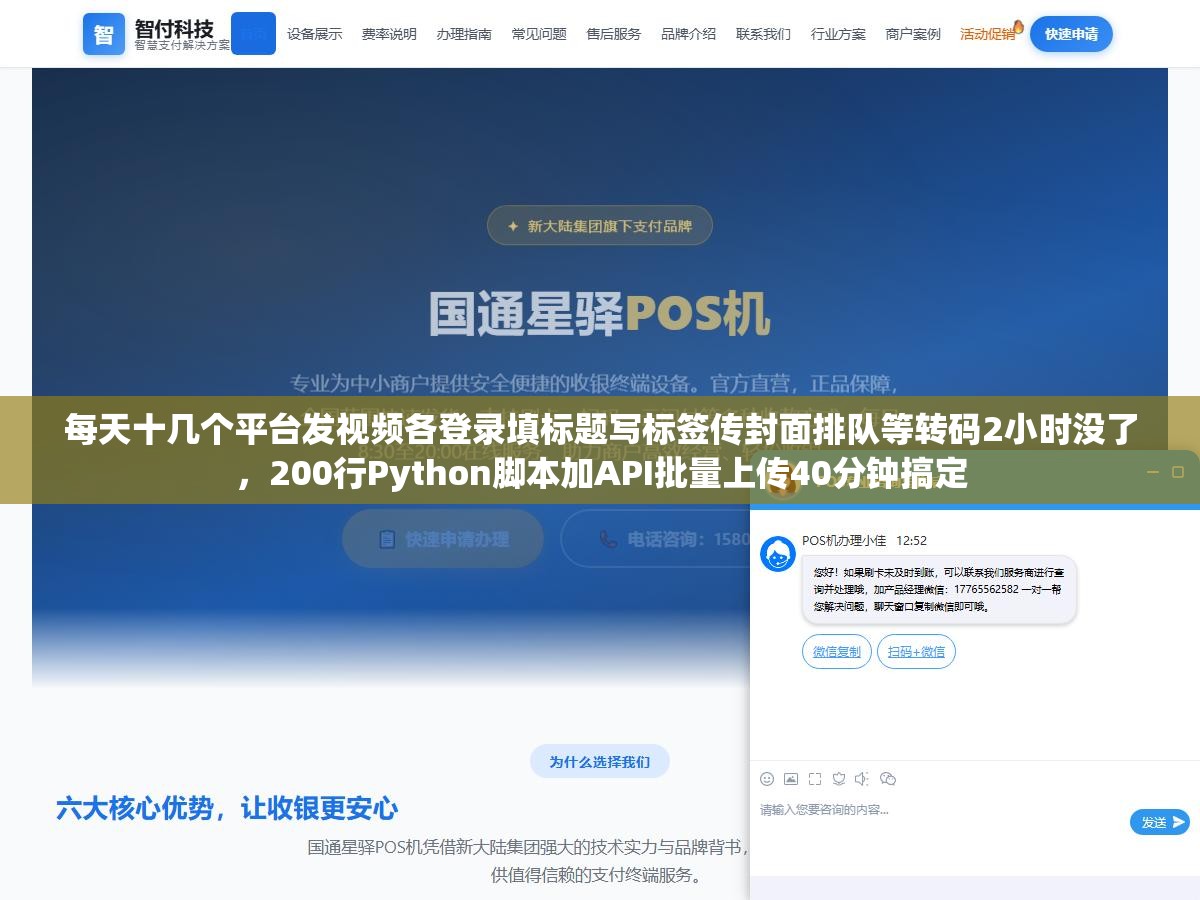Click the send image icon in chat
Screen dimensions: 1200x900
pos(791,779)
